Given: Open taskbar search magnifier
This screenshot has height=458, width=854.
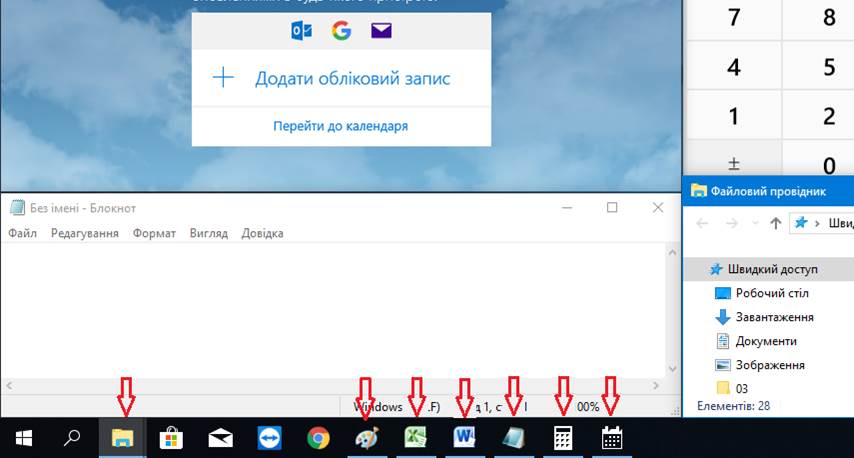Looking at the screenshot, I should click(72, 437).
